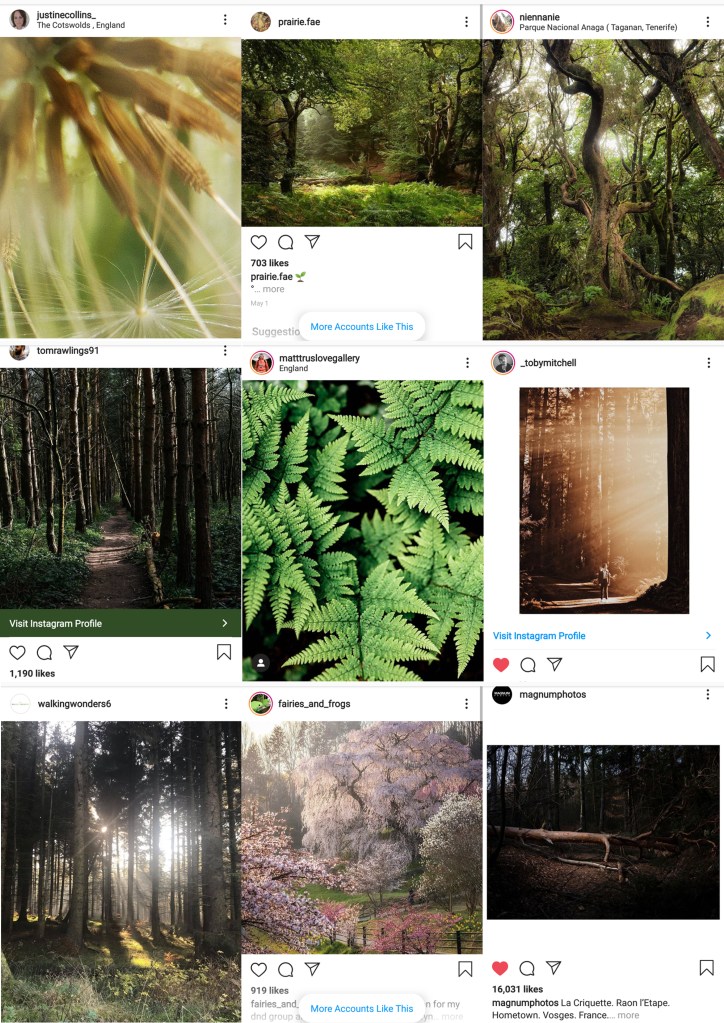The height and width of the screenshot is (1023, 724).
Task: Share the tomrawlings91 post
Action: (x=71, y=652)
